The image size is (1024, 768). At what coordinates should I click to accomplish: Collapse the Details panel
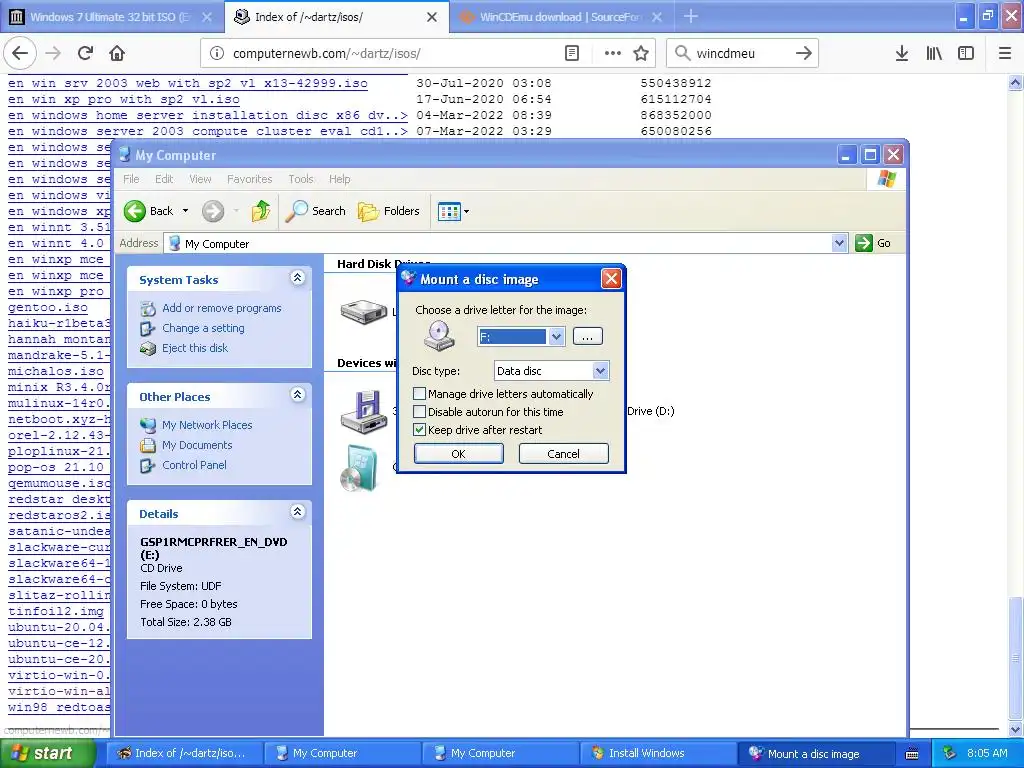(x=297, y=511)
